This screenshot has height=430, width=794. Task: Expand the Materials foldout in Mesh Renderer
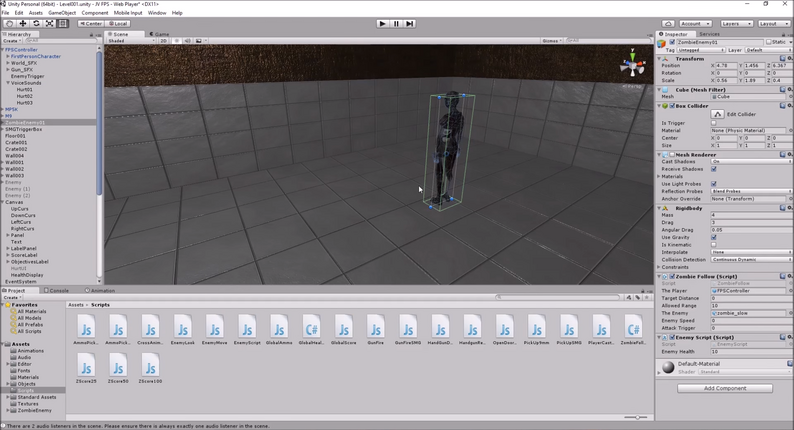(x=659, y=177)
